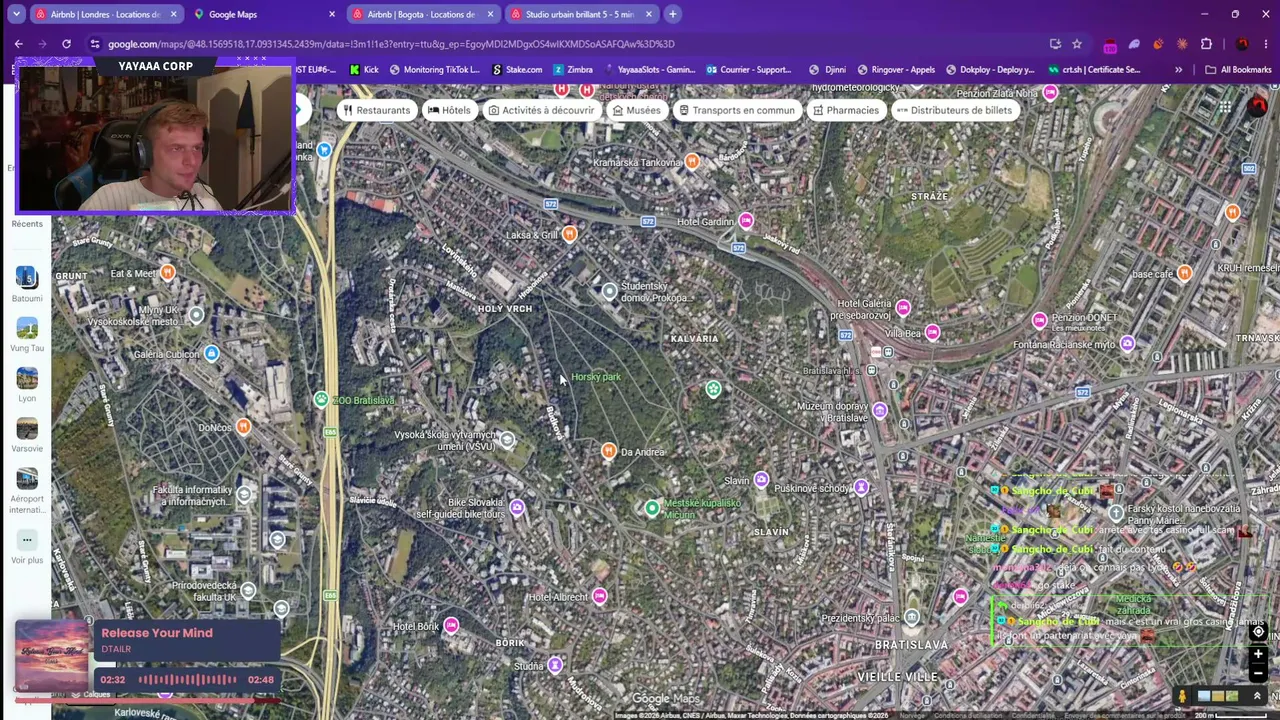Open the tab search dropdown

[16, 14]
